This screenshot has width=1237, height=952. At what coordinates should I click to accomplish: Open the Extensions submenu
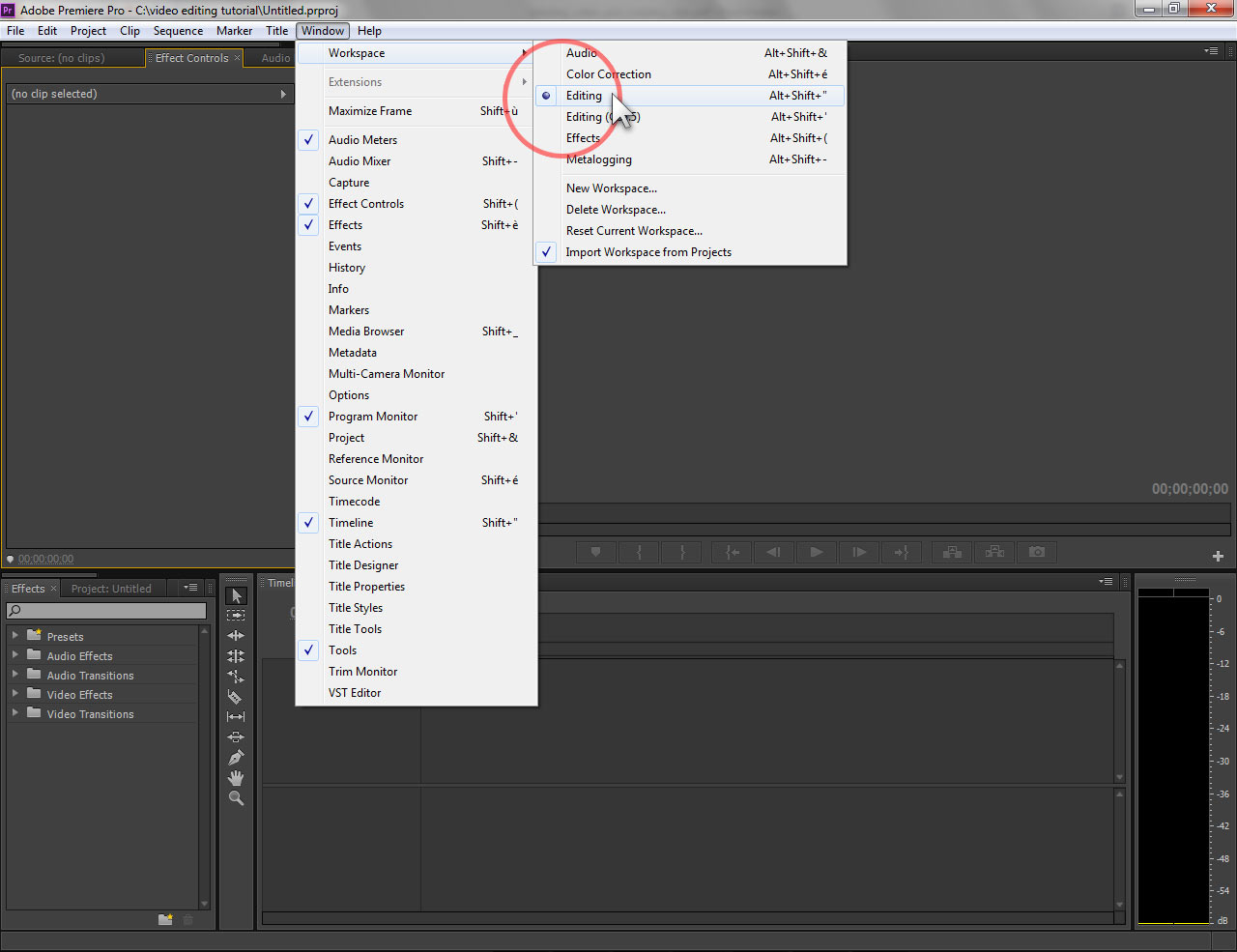[x=417, y=82]
